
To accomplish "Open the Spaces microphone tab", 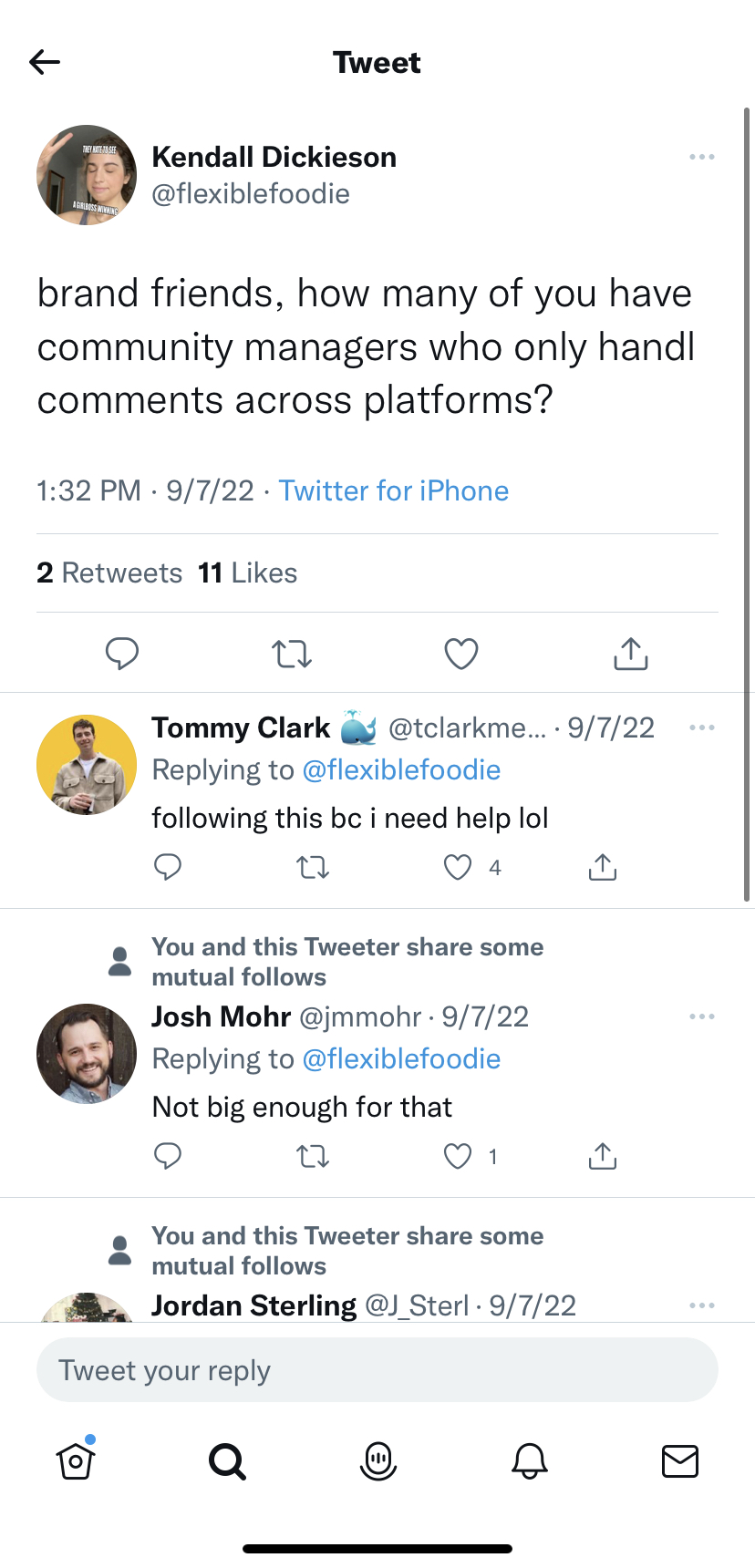I will coord(377,1460).
